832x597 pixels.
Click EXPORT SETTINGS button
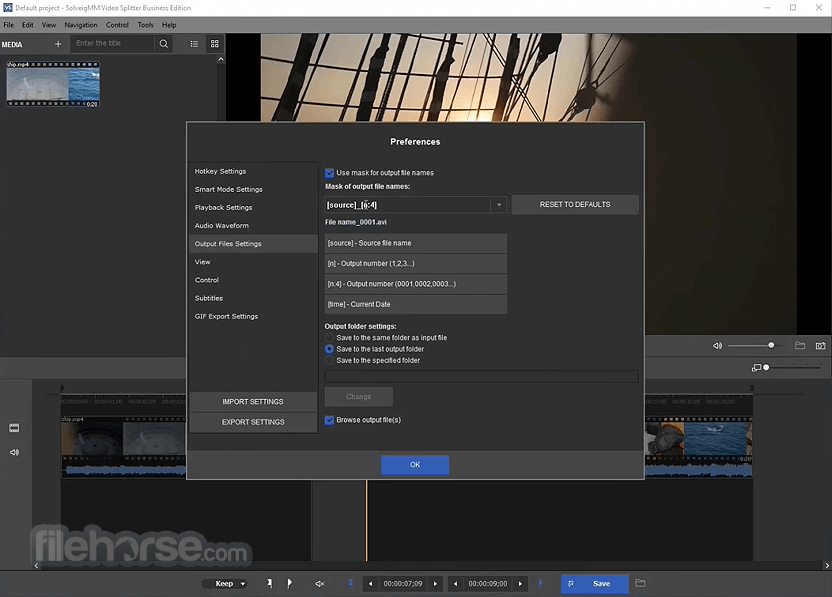[x=253, y=422]
